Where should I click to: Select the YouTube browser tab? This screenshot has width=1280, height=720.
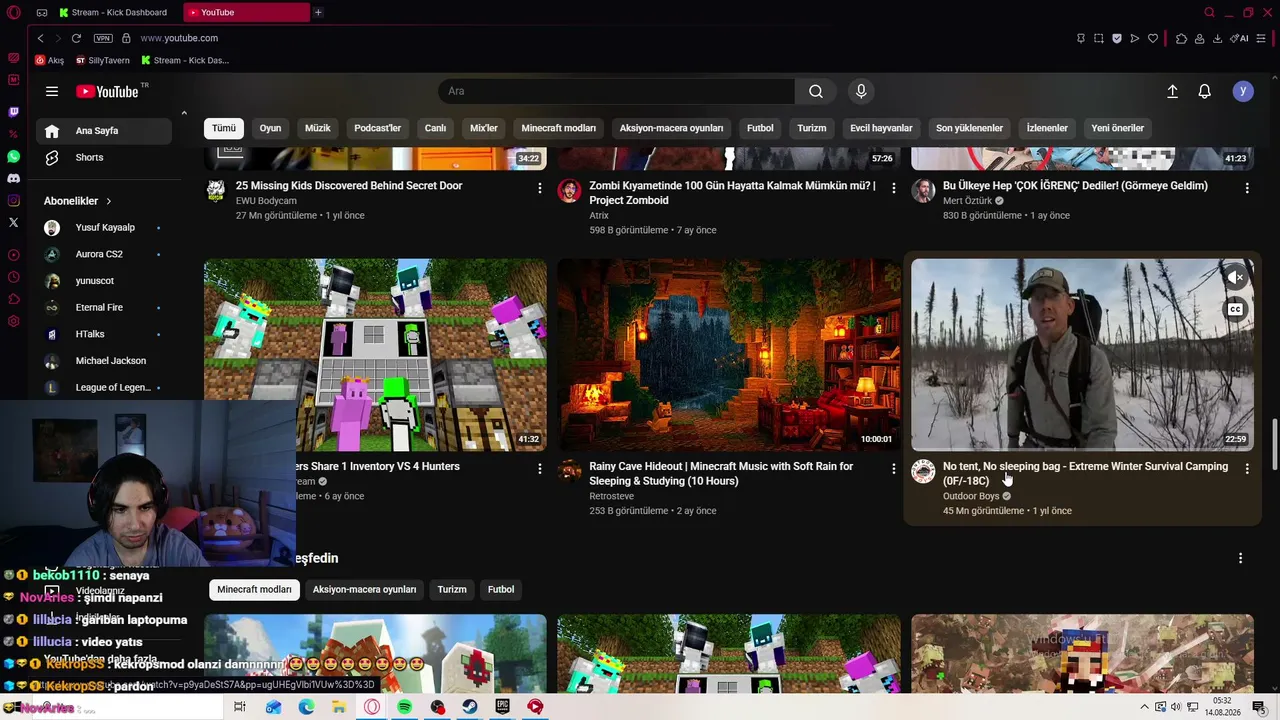[247, 12]
